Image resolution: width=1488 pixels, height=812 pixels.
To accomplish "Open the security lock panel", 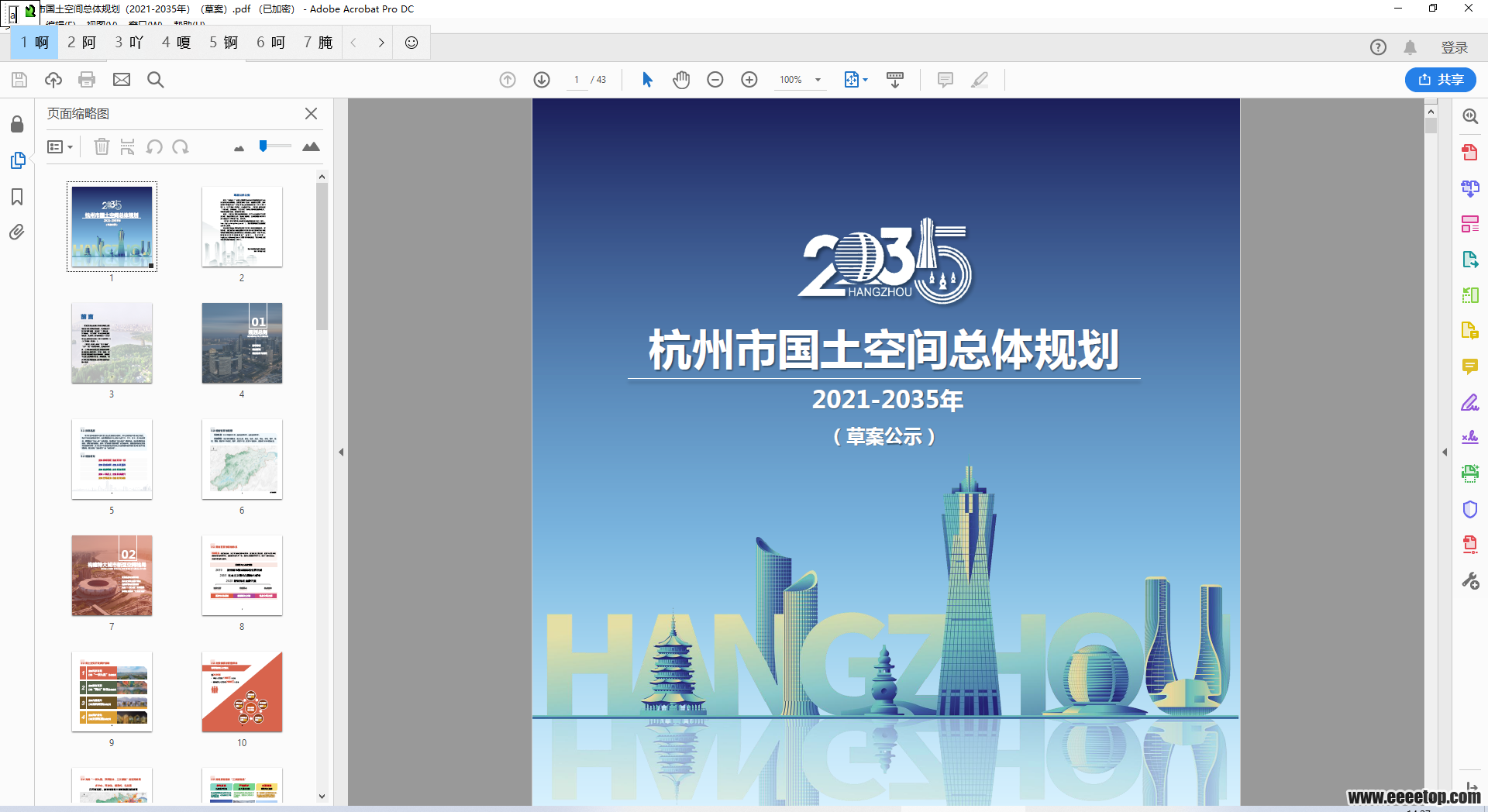I will (17, 124).
